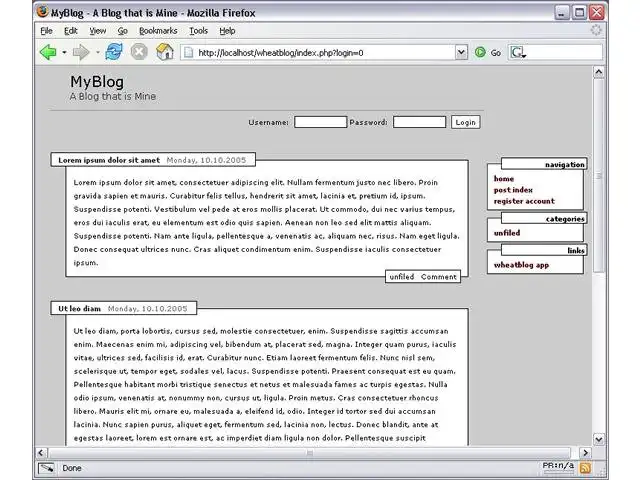The image size is (640, 480).
Task: Click the horizontal scrollbar thumb
Action: point(309,452)
